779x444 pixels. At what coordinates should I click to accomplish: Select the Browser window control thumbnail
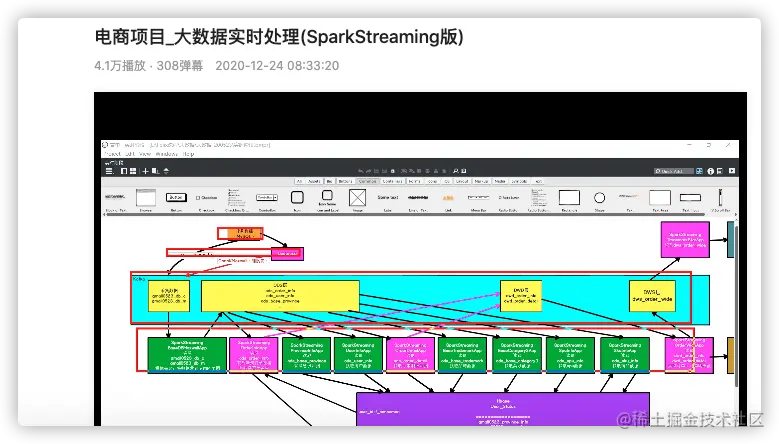[x=146, y=199]
